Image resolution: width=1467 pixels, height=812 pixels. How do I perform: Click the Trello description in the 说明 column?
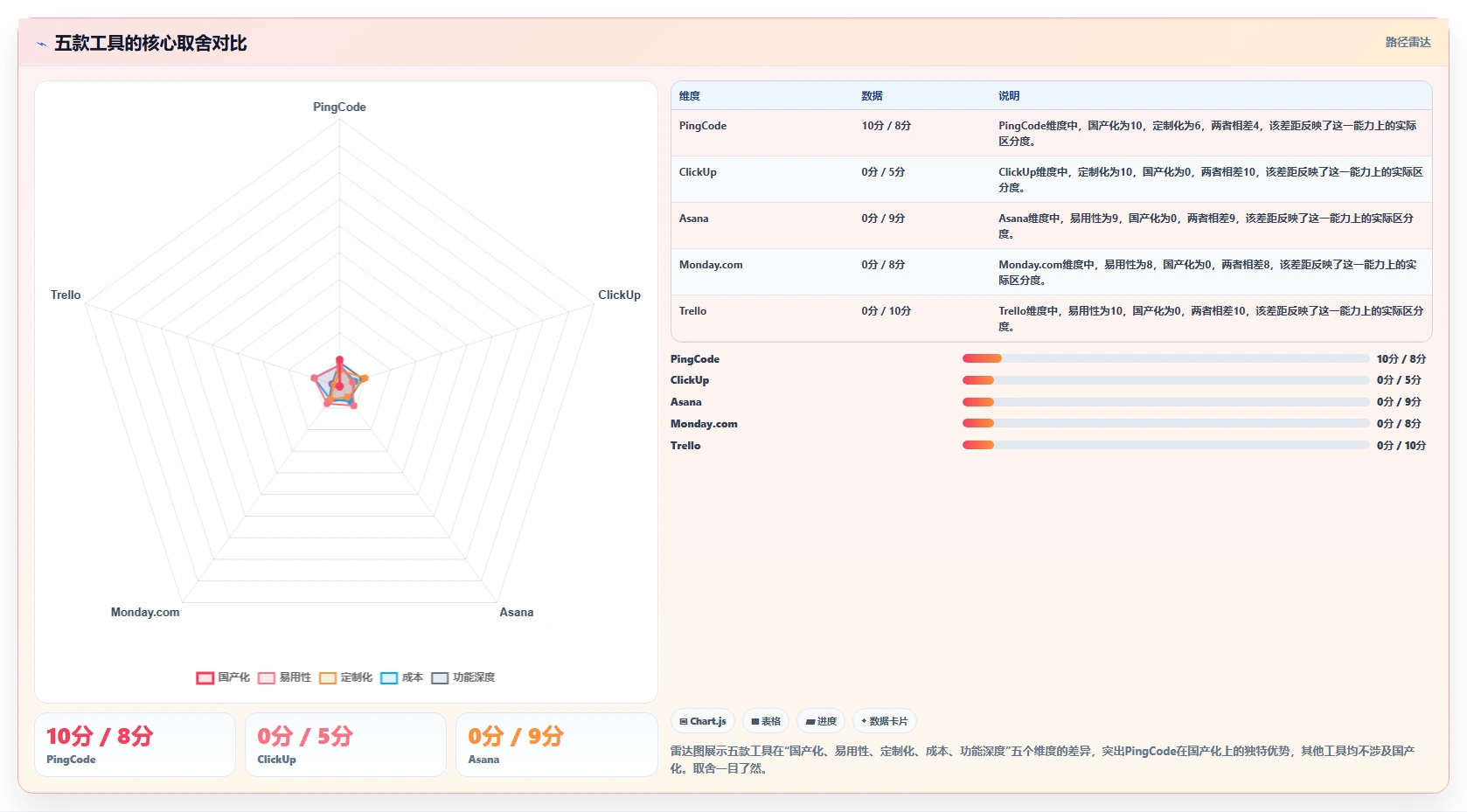tap(1210, 318)
